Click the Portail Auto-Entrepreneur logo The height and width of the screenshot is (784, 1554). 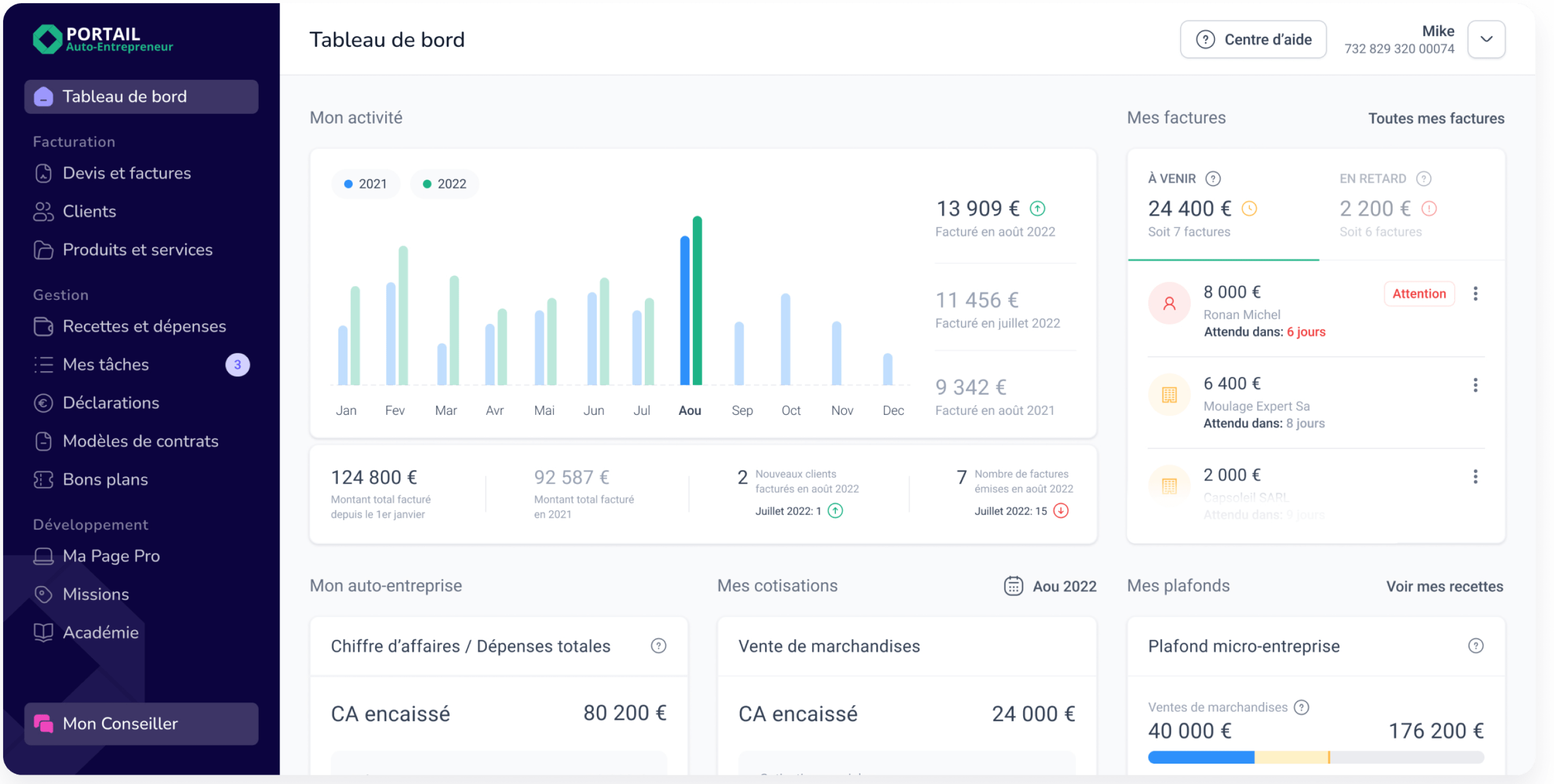(x=102, y=39)
